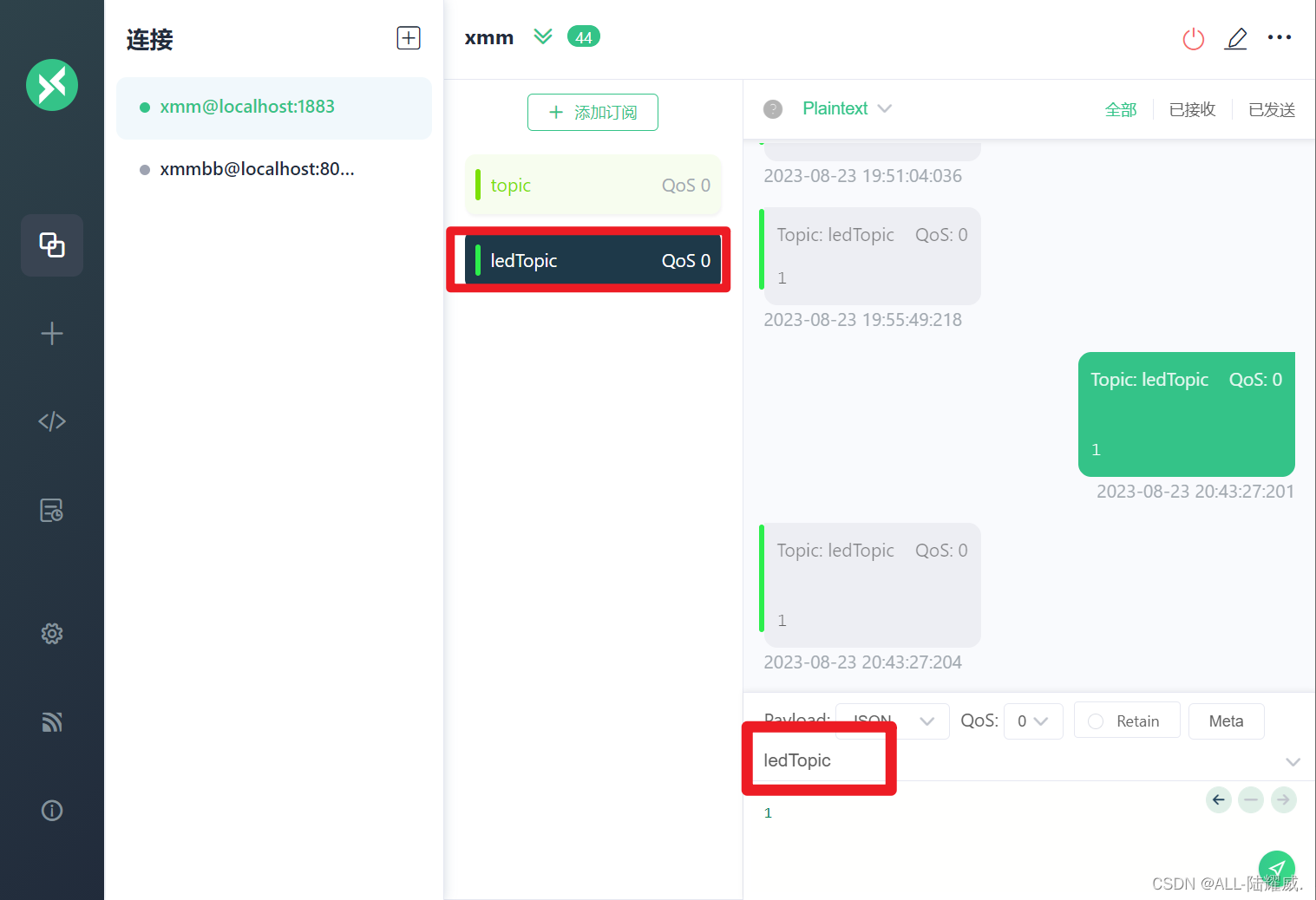Open the About info icon
The image size is (1316, 900).
coord(51,810)
